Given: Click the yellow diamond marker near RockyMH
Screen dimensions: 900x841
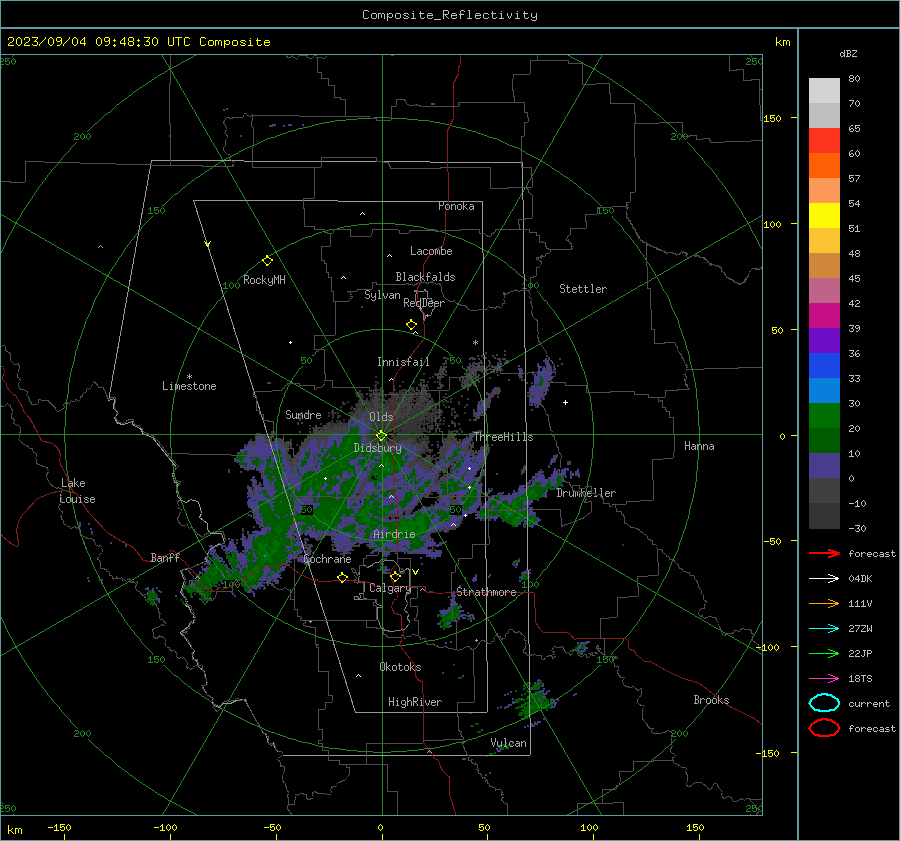Looking at the screenshot, I should pos(267,261).
